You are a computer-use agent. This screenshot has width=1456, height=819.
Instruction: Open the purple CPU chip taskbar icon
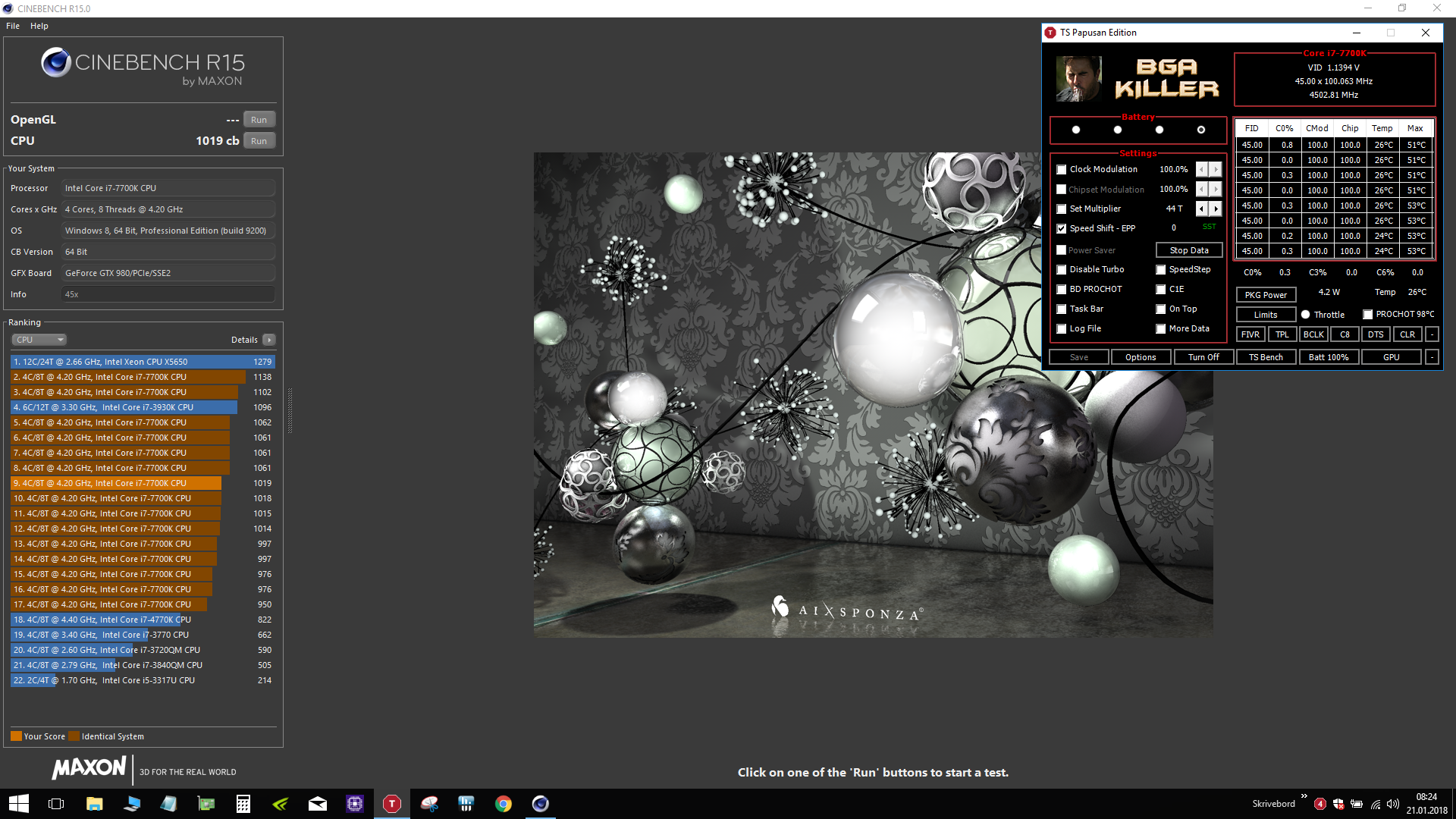point(354,804)
